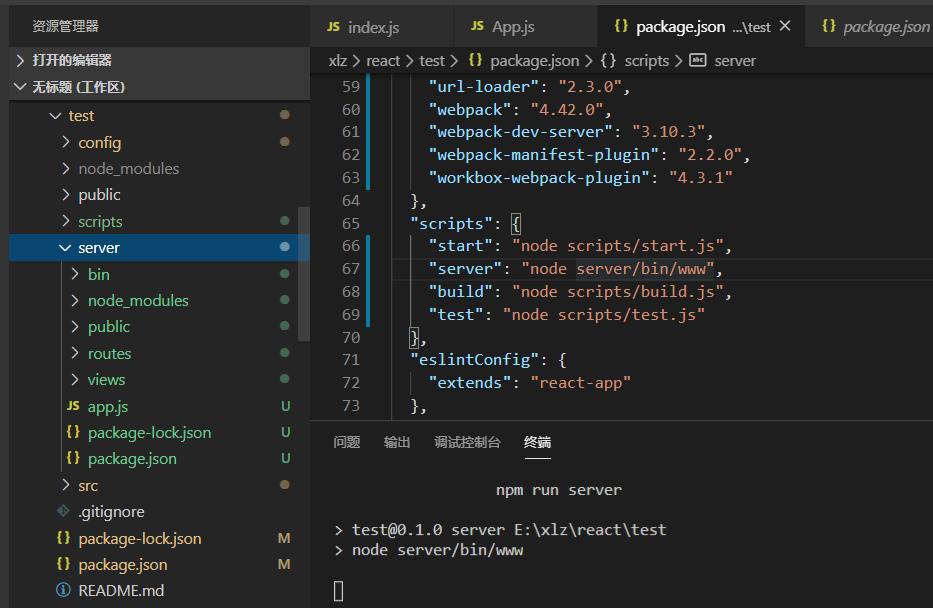Viewport: 933px width, 608px height.
Task: Click the JS icon on App.js tab
Action: [x=477, y=26]
